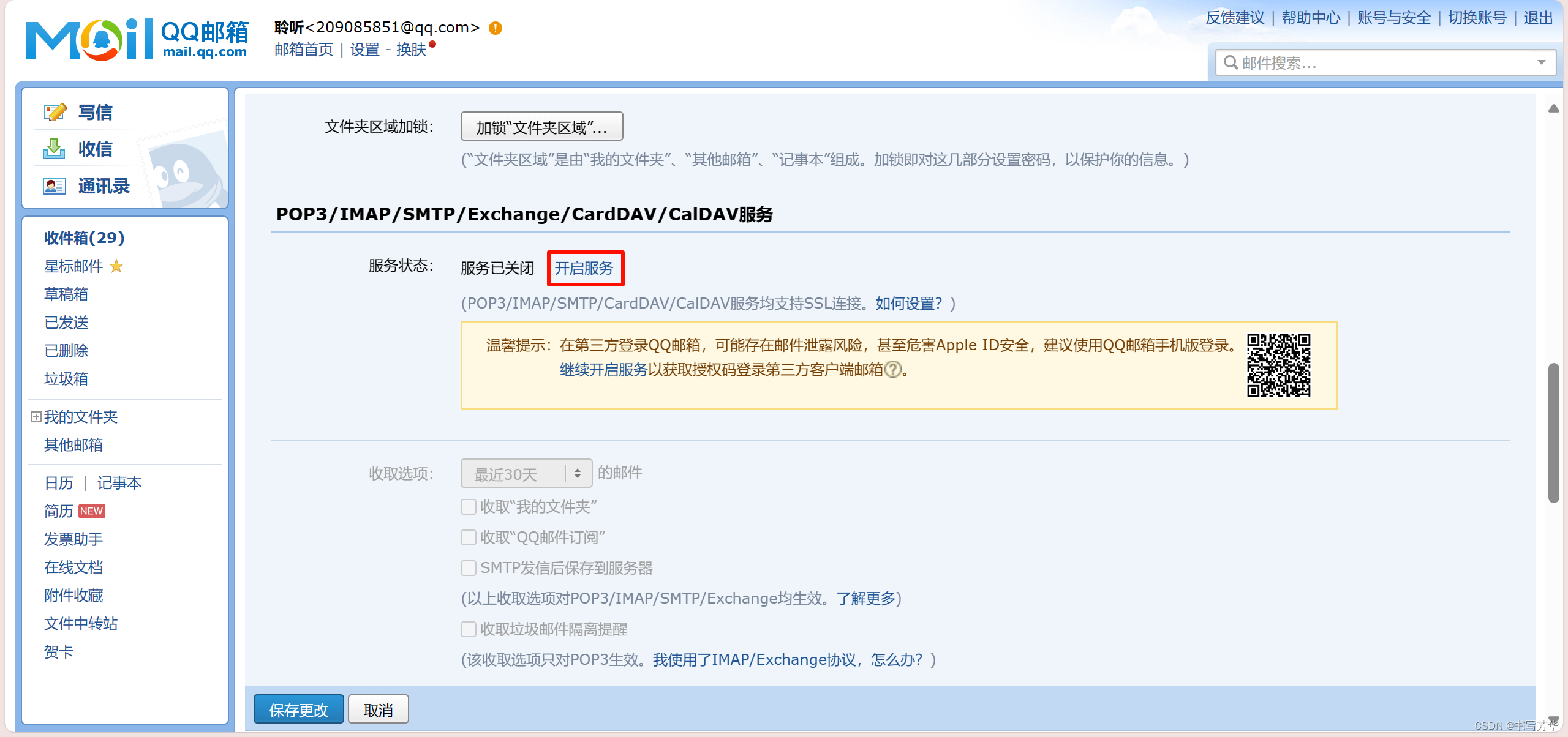Open 草稿箱 folder
Image resolution: width=1568 pixels, height=737 pixels.
[x=66, y=294]
